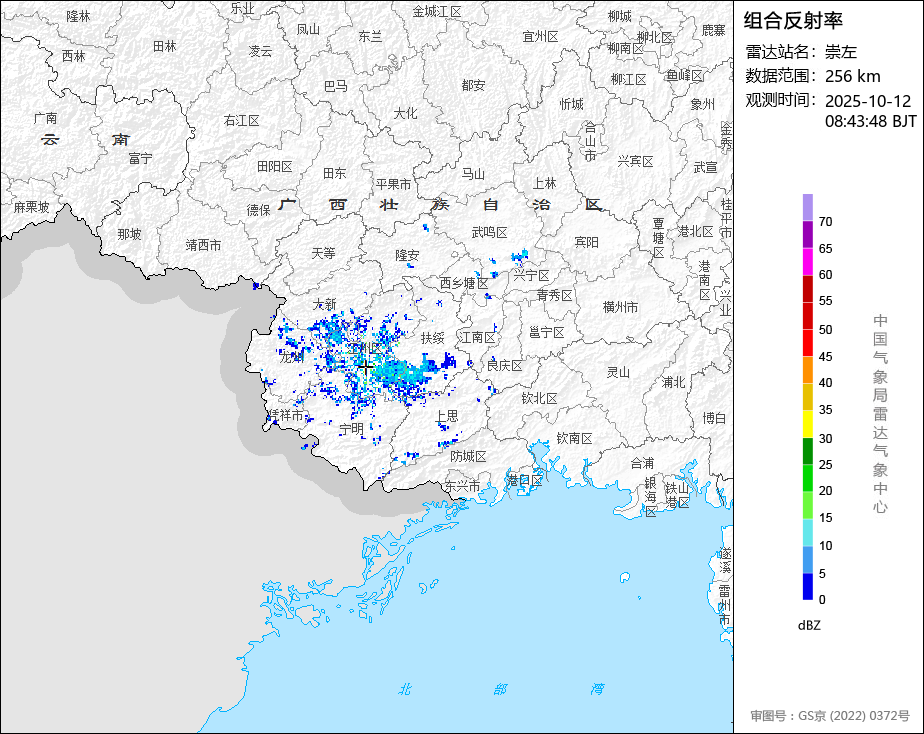Click the 富宁 county label in Yunnan
This screenshot has height=734, width=924.
click(x=140, y=158)
